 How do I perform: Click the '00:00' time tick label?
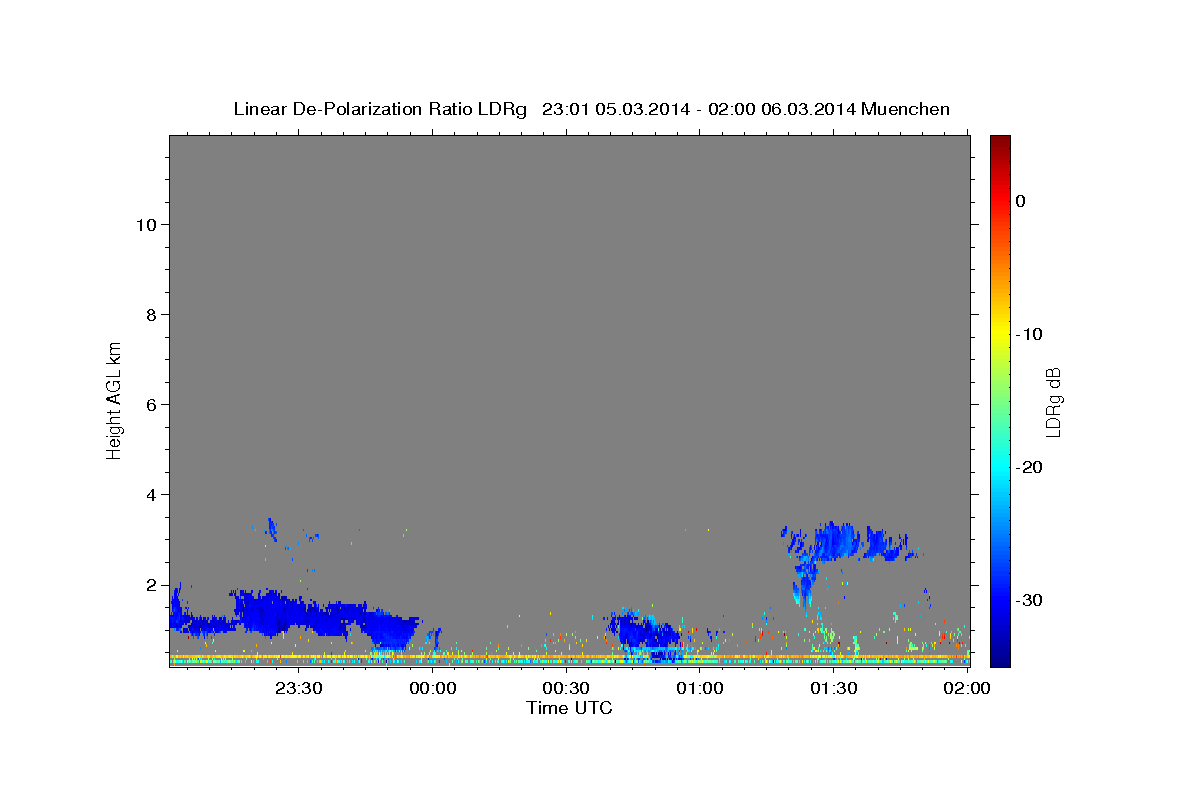433,688
